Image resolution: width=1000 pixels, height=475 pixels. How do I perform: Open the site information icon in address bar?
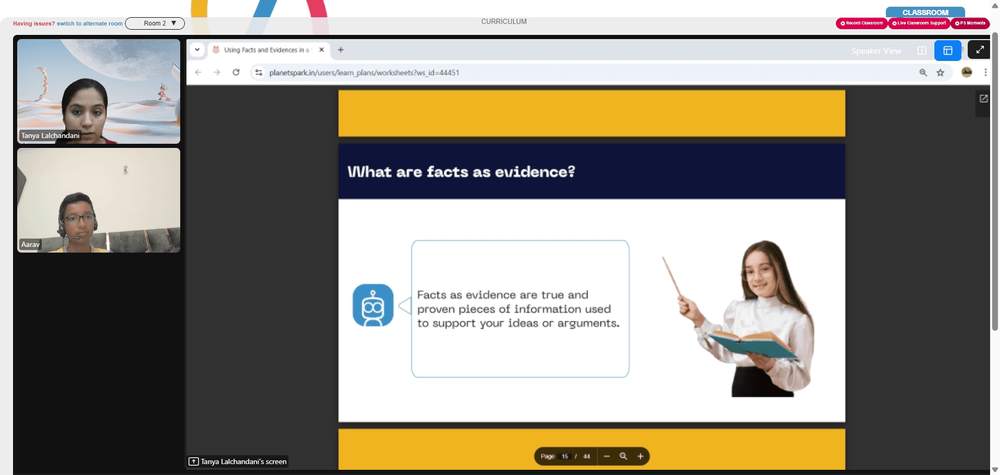click(258, 73)
